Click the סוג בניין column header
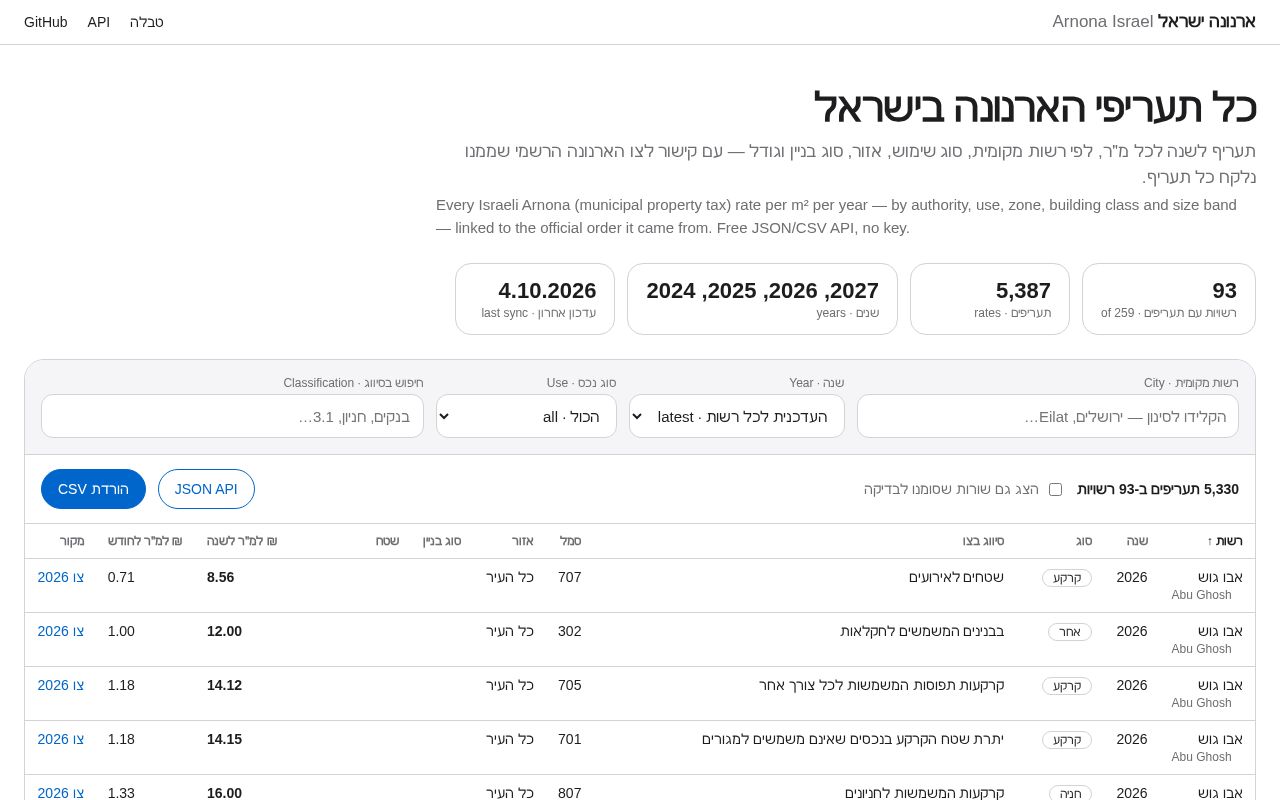The width and height of the screenshot is (1280, 800). [442, 541]
